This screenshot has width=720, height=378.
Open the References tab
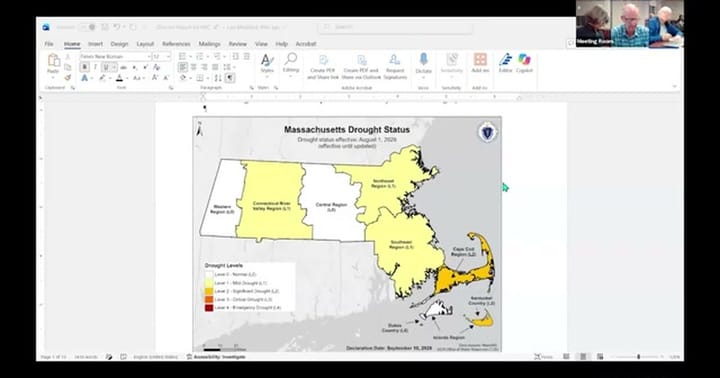click(x=176, y=44)
